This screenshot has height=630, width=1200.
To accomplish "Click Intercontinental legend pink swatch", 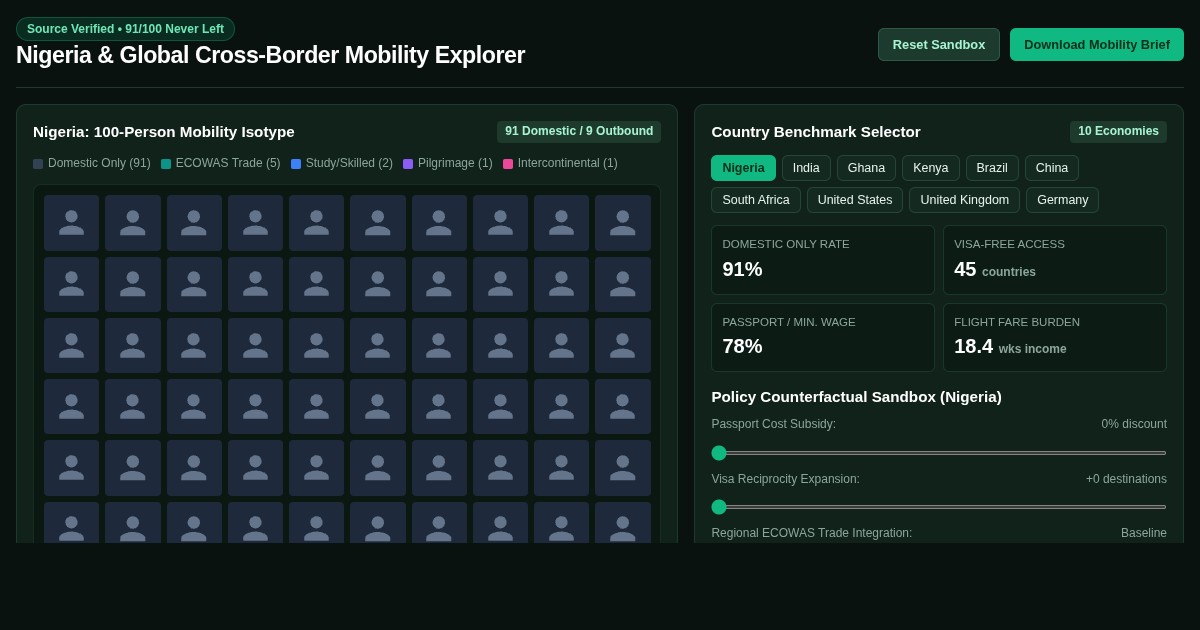I will tap(508, 164).
